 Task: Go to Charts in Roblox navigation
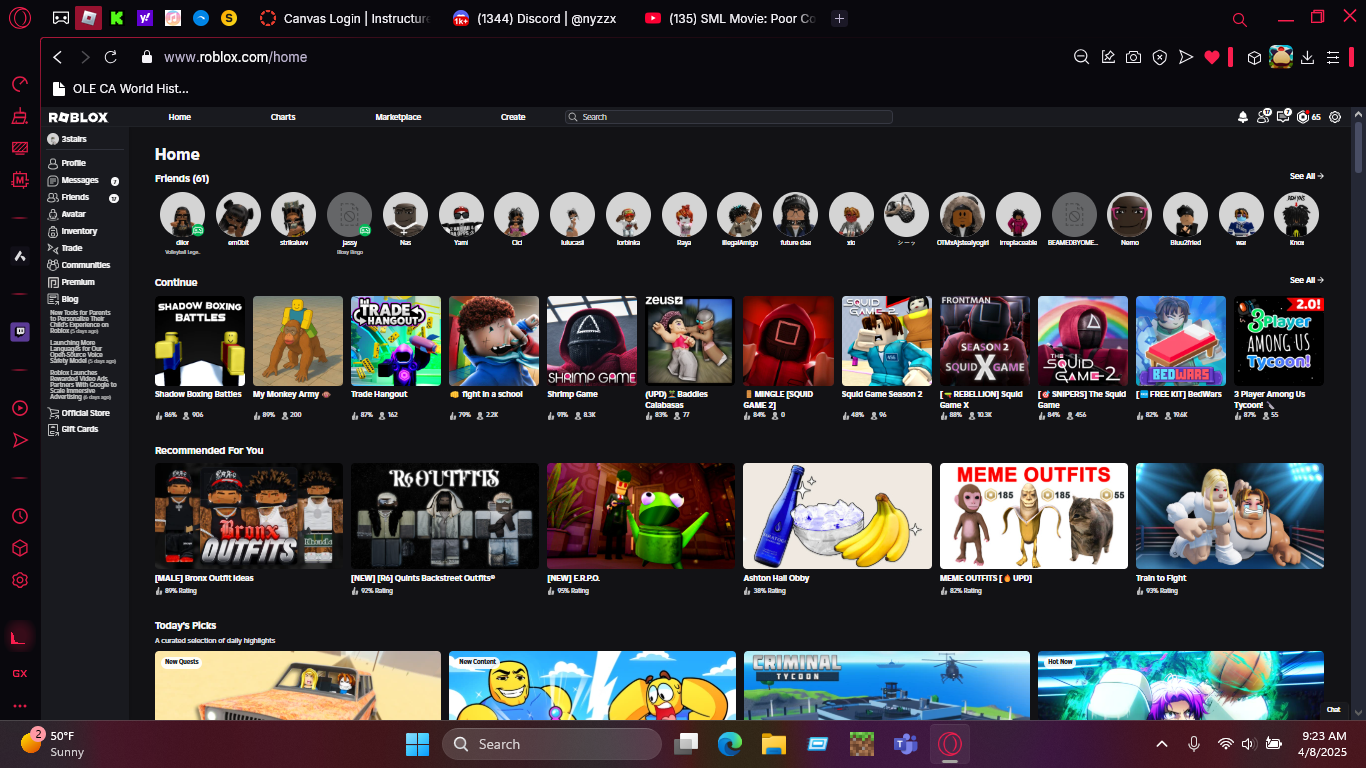click(x=283, y=117)
